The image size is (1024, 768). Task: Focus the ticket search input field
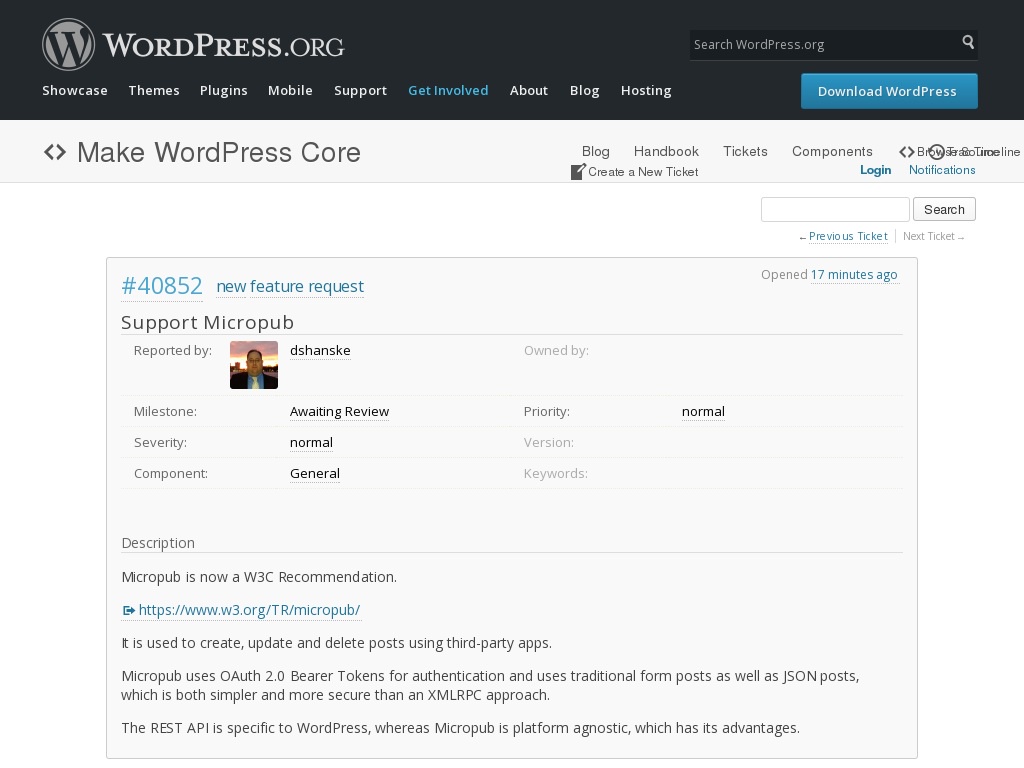pyautogui.click(x=835, y=210)
